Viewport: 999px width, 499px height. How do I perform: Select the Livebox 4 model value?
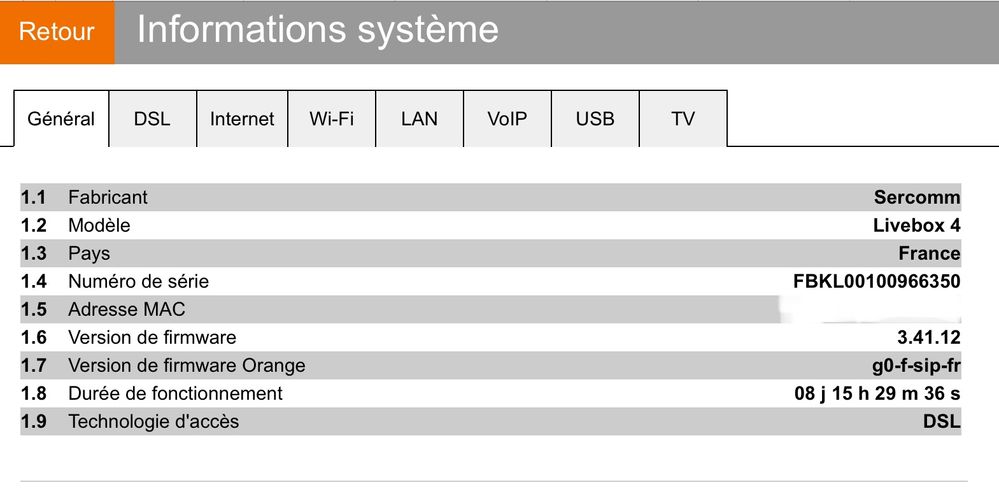(916, 225)
